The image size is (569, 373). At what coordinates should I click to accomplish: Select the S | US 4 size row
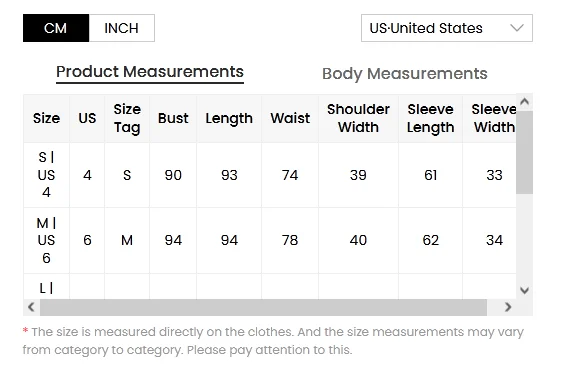click(x=270, y=175)
